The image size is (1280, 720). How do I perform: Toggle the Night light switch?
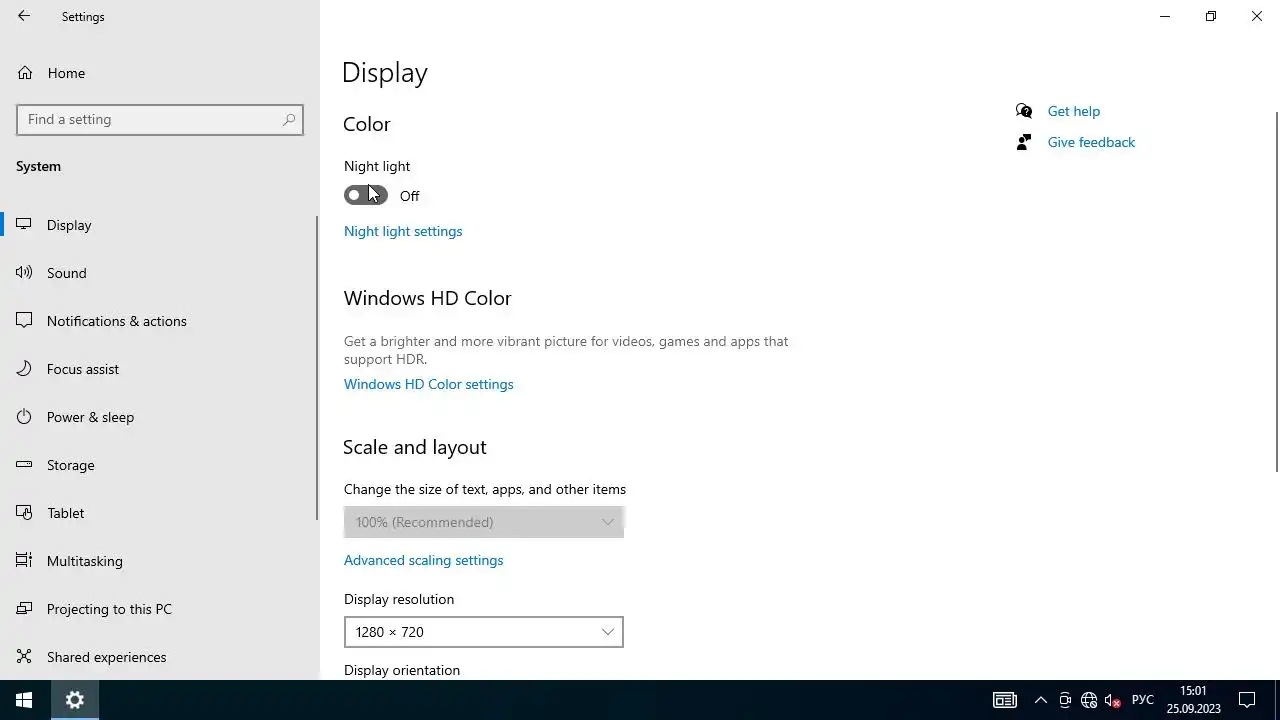pyautogui.click(x=366, y=195)
